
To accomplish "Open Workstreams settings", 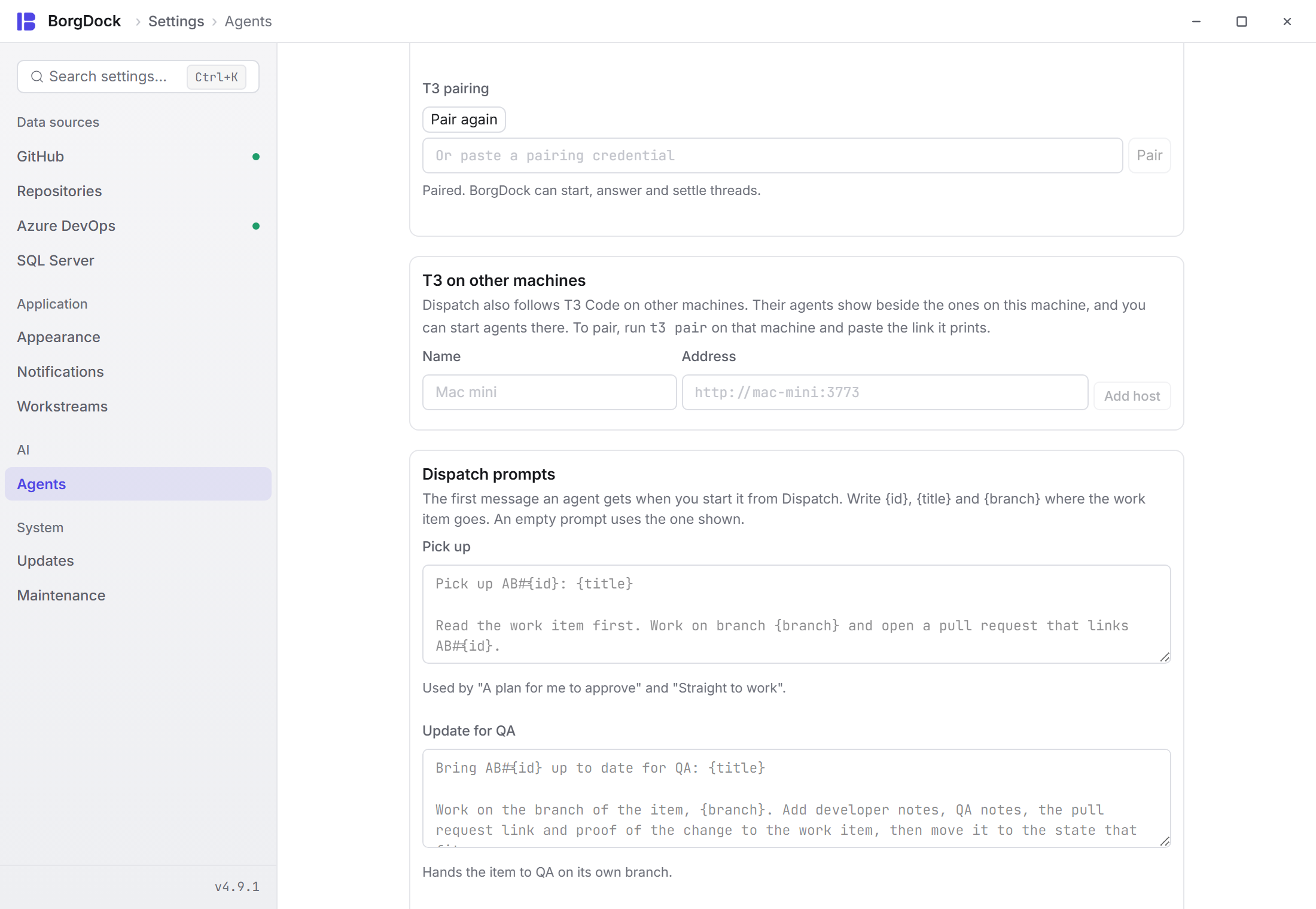I will pyautogui.click(x=138, y=407).
